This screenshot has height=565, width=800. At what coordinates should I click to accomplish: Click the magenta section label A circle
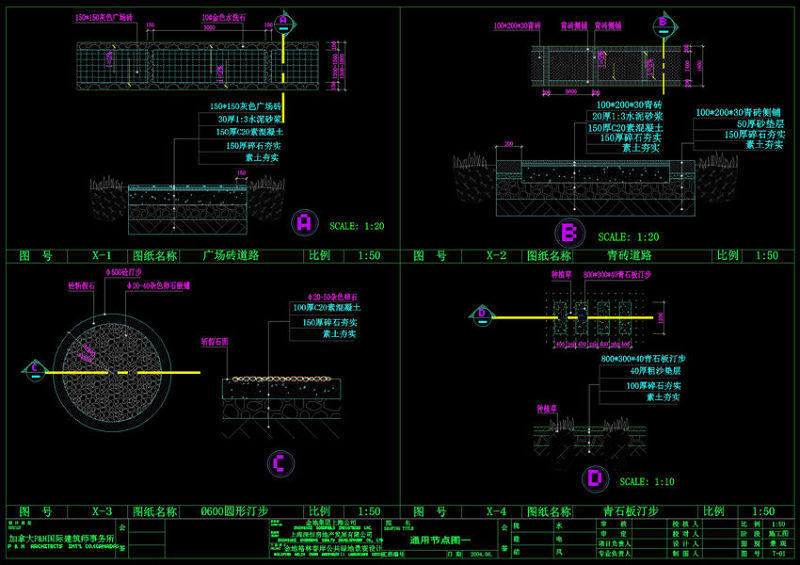304,223
